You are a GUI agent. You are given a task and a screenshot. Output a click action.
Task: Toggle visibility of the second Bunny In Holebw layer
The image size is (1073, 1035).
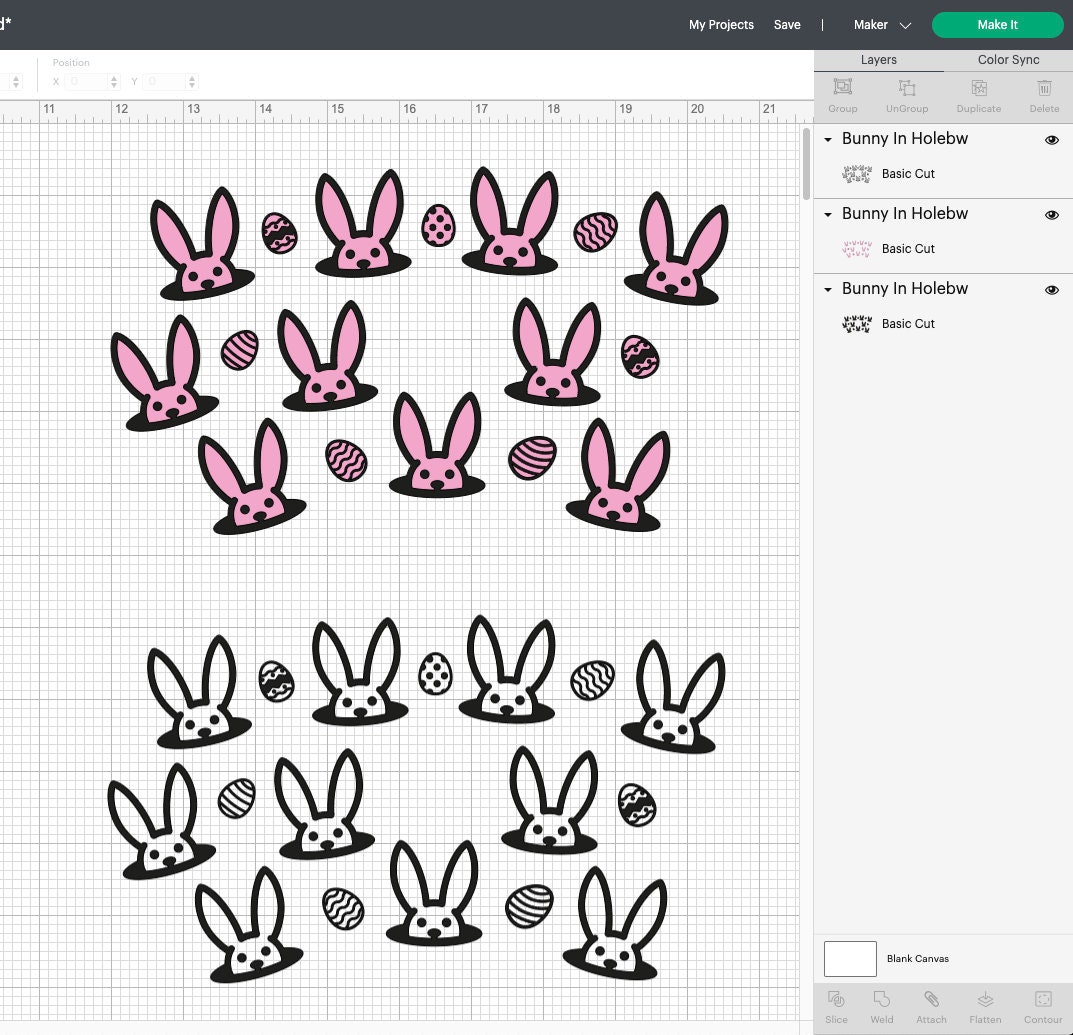click(x=1051, y=215)
